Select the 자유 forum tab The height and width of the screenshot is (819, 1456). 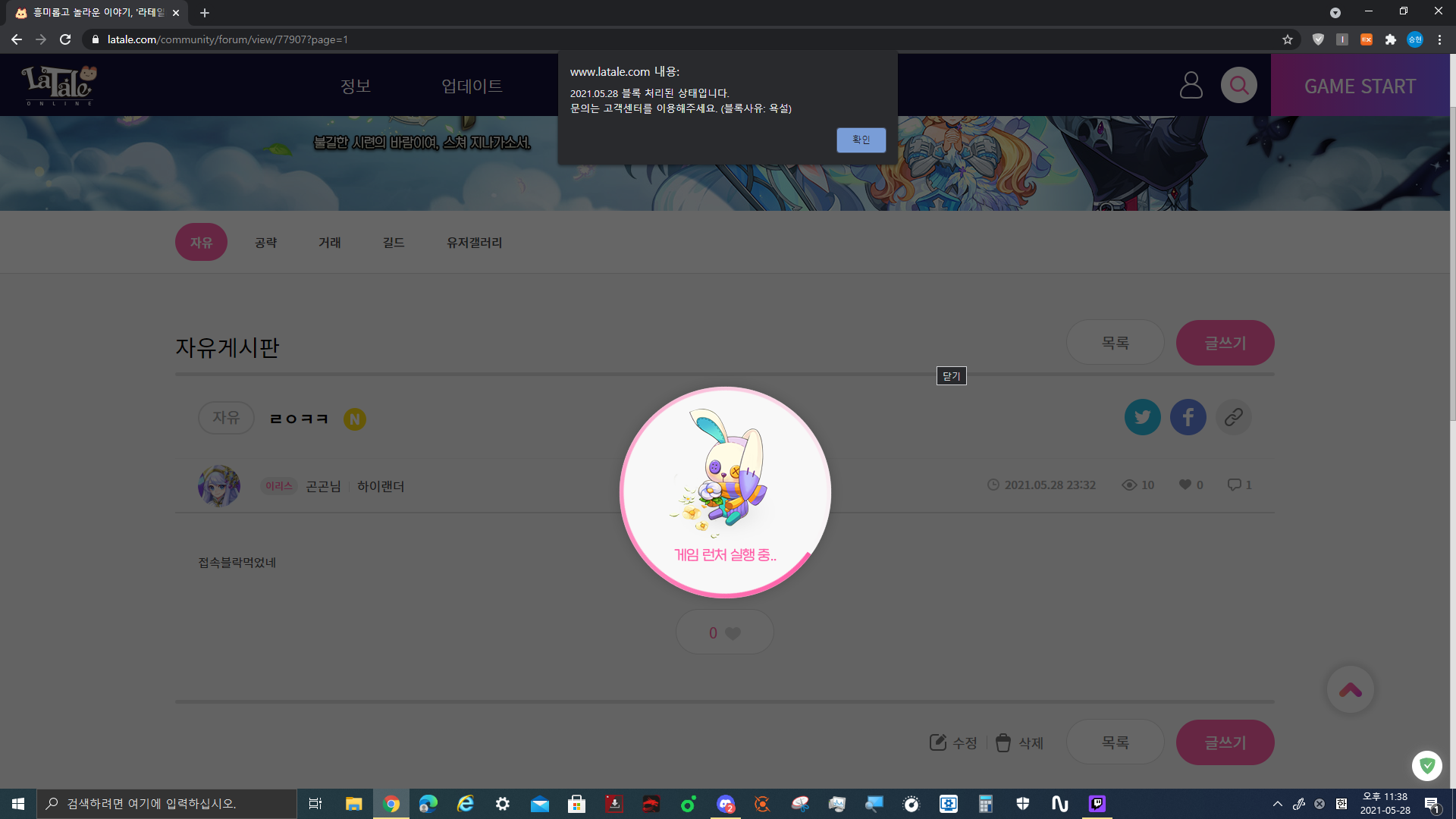pos(201,242)
